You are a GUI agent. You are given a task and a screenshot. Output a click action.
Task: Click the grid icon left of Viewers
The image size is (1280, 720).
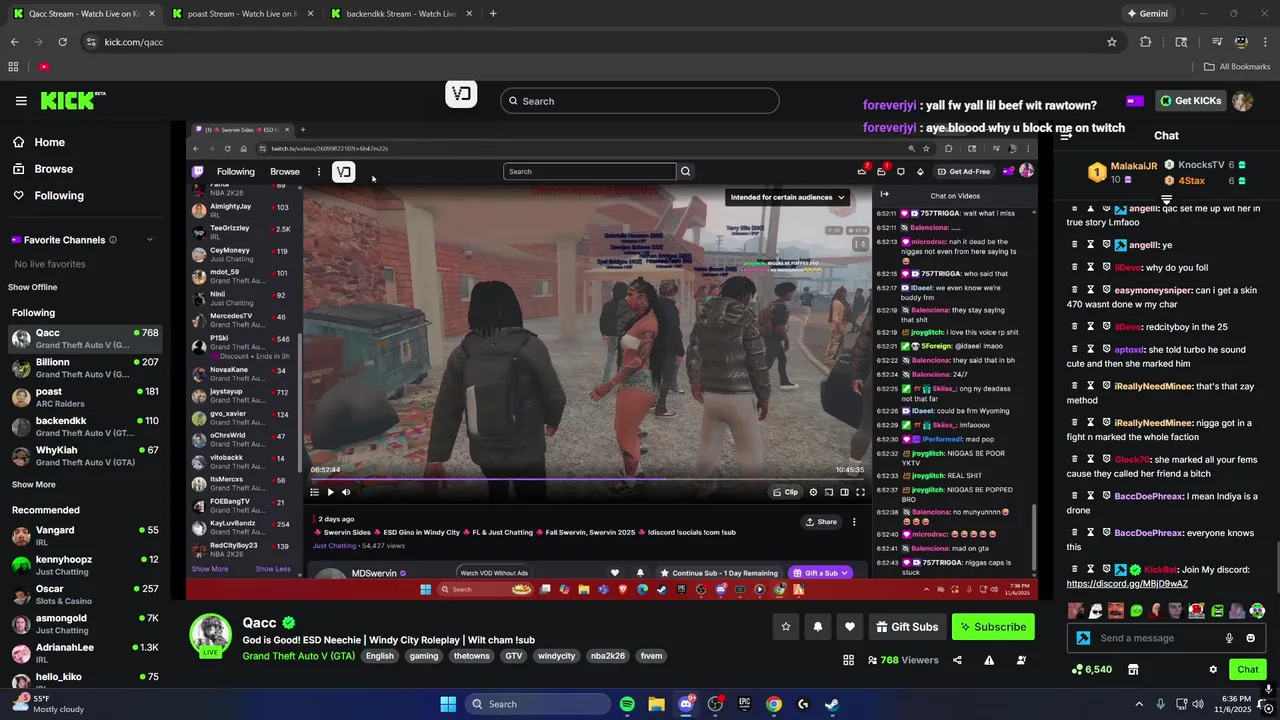point(848,660)
